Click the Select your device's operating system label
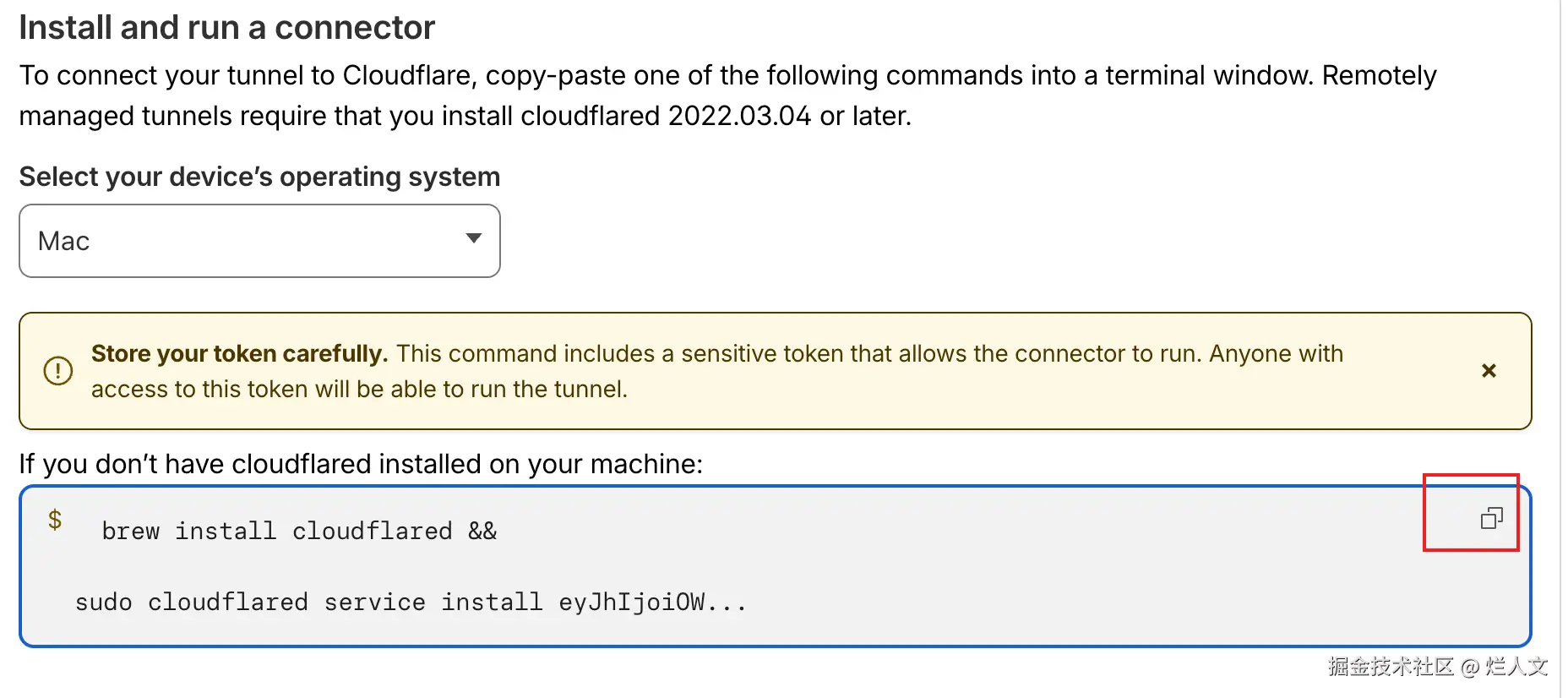Image resolution: width=1568 pixels, height=698 pixels. pos(259,177)
